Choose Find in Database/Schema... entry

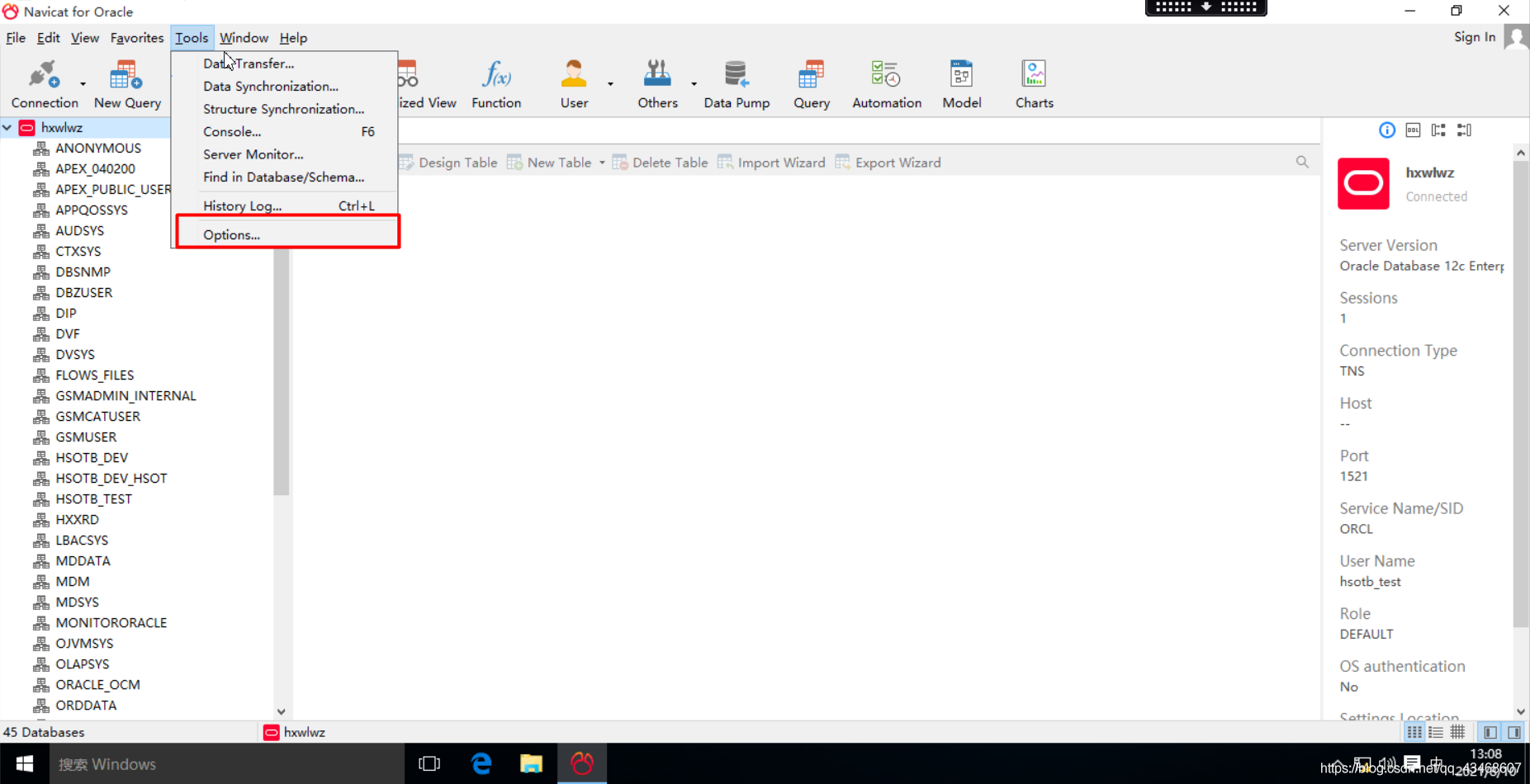pyautogui.click(x=284, y=177)
